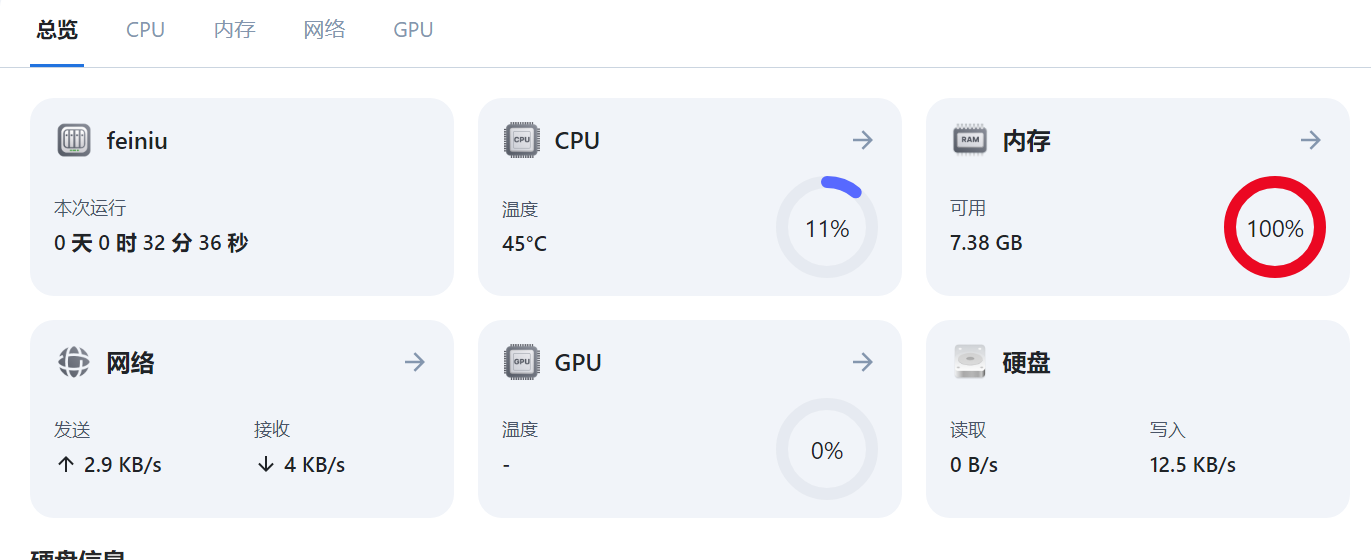Viewport: 1371px width, 560px height.
Task: Switch to the 内存 tab
Action: click(x=235, y=30)
